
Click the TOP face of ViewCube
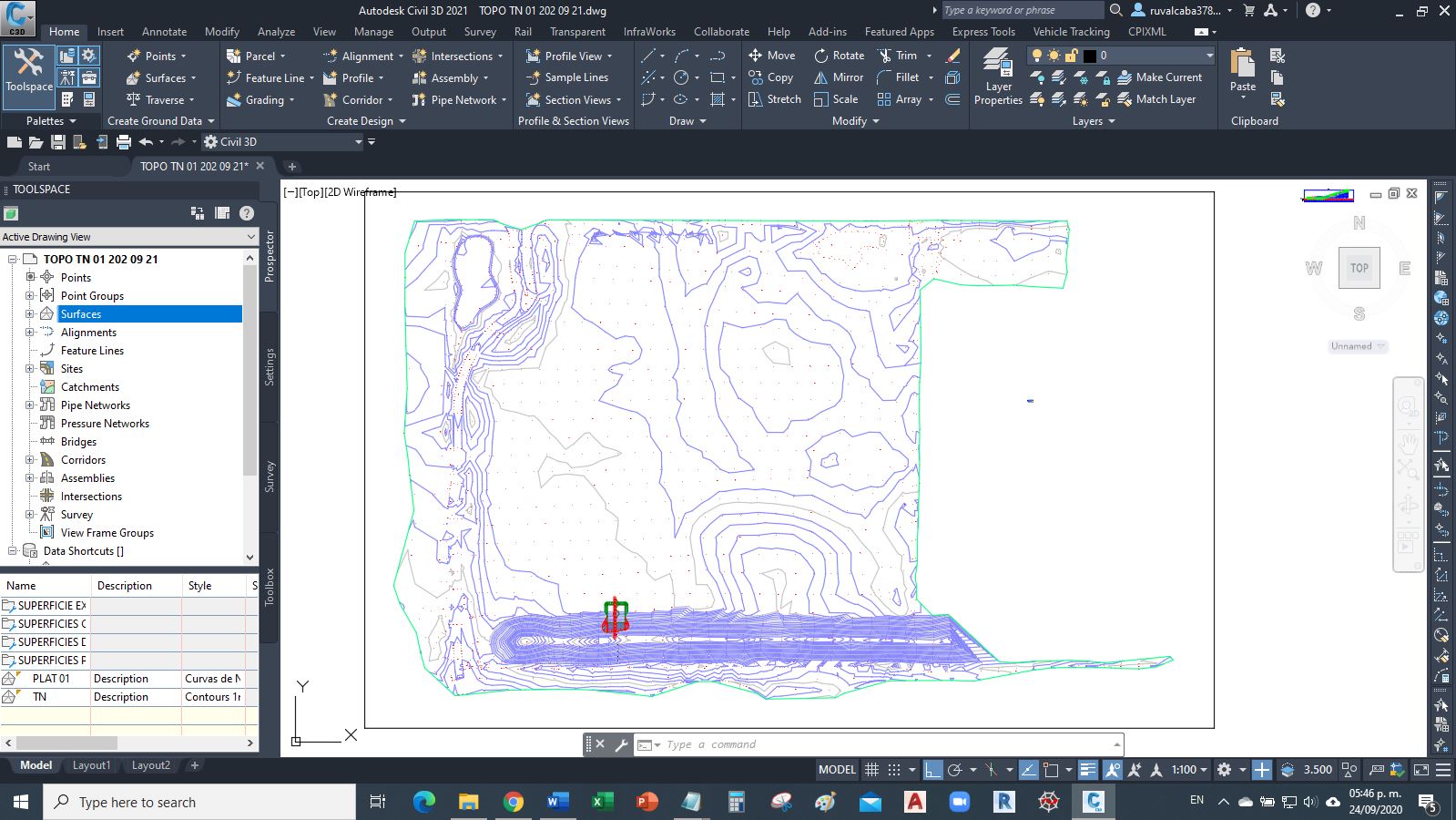click(x=1359, y=268)
